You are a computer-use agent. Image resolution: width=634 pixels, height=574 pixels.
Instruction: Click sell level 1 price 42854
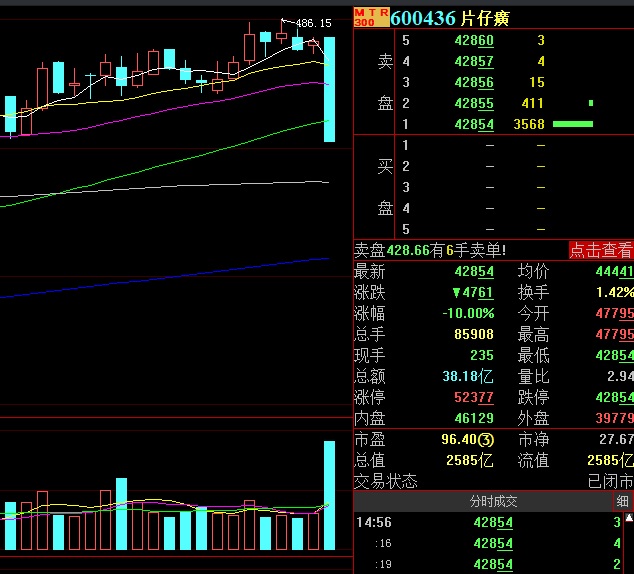[474, 124]
